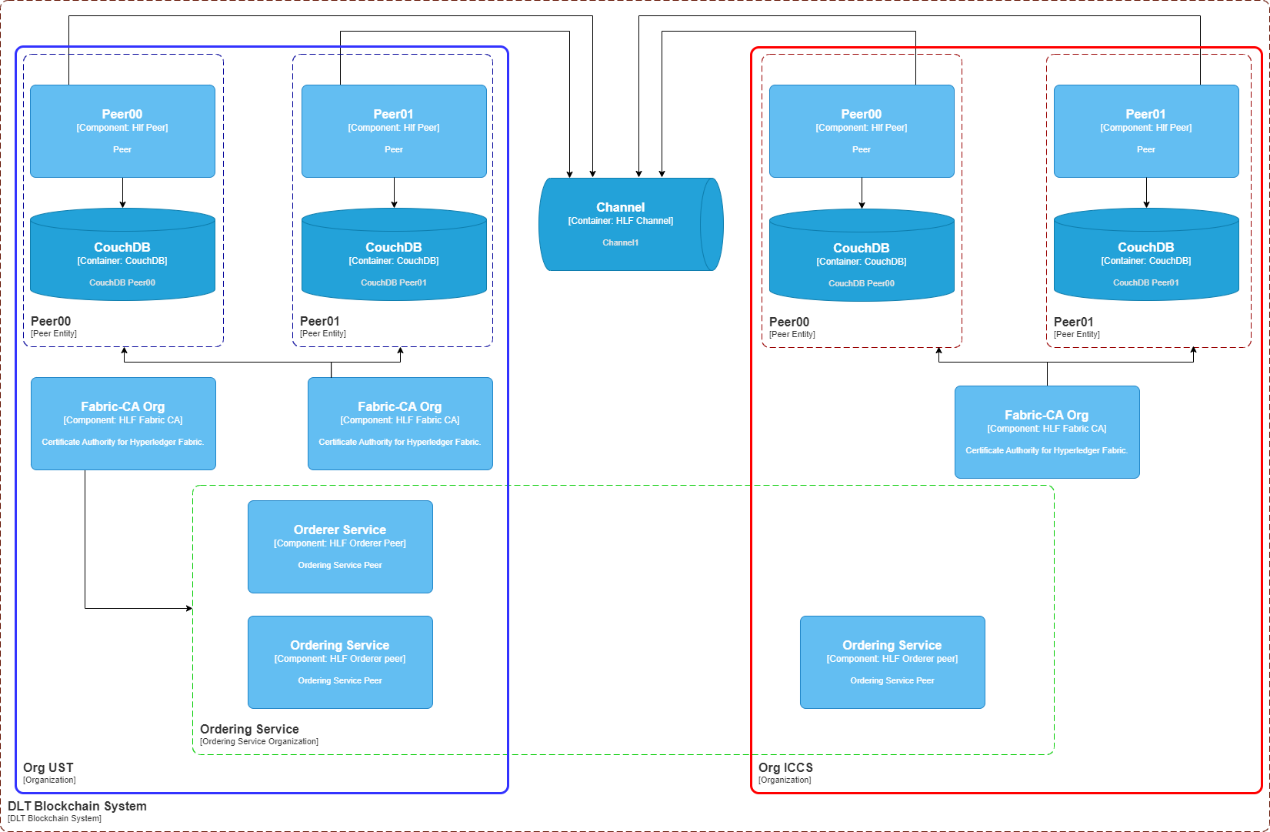Click the CouchDB Peer00 cylinder in Org ICCS

click(x=861, y=255)
